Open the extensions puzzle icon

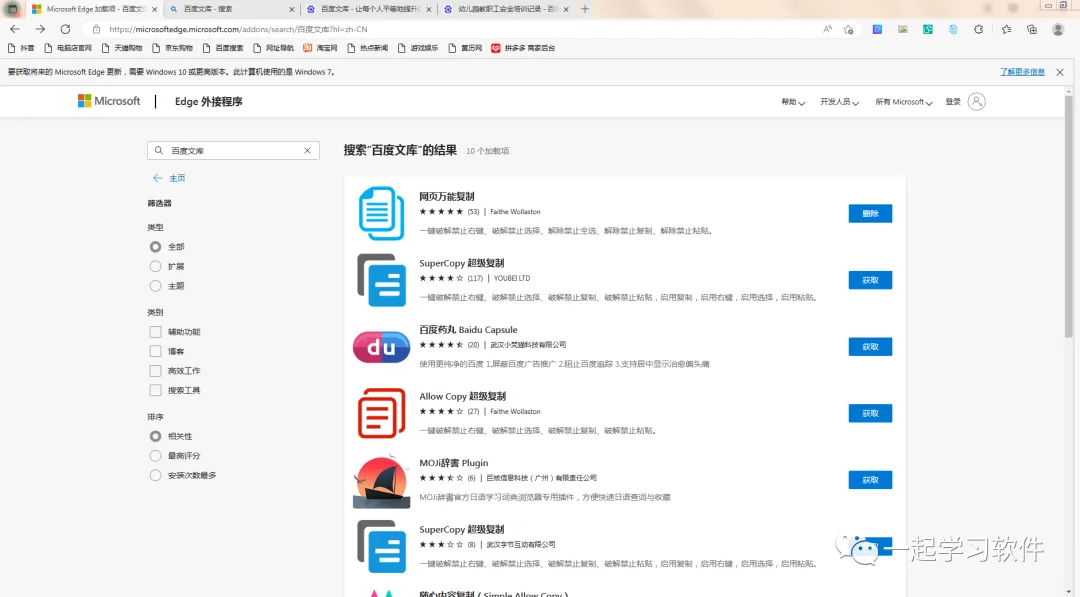point(979,29)
